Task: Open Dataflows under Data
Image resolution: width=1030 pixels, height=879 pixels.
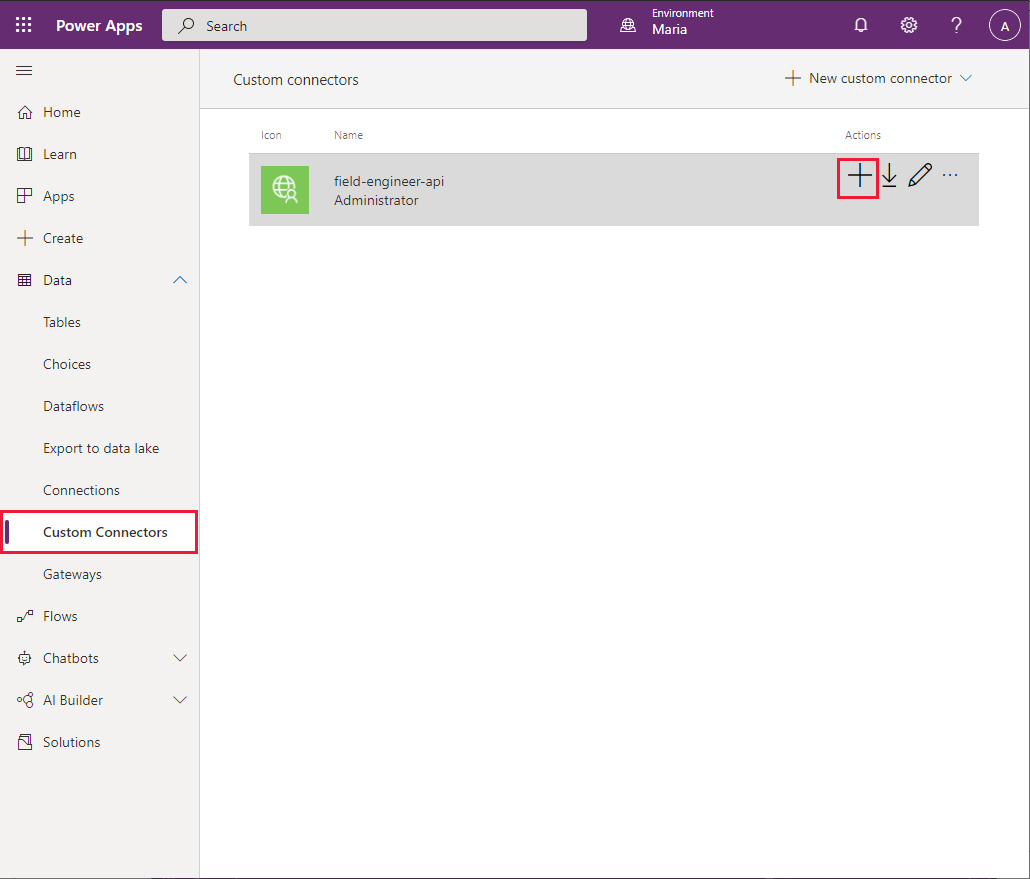Action: (74, 407)
